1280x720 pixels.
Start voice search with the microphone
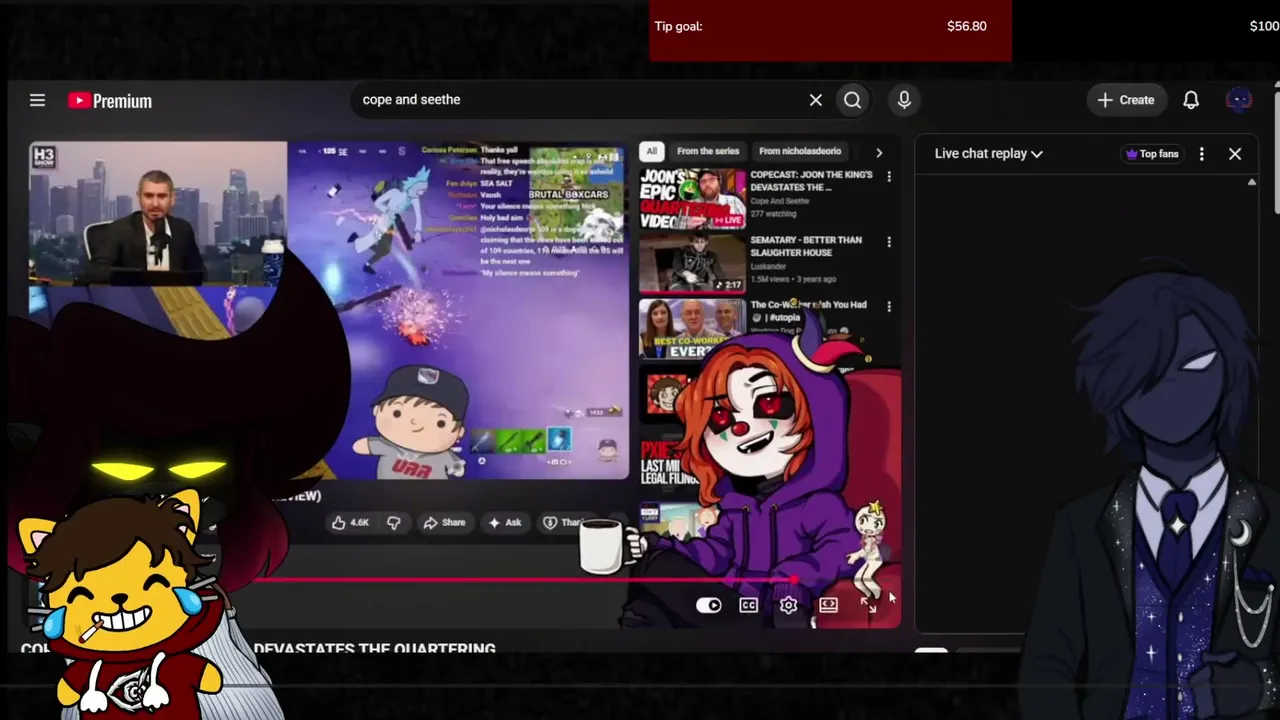click(904, 100)
